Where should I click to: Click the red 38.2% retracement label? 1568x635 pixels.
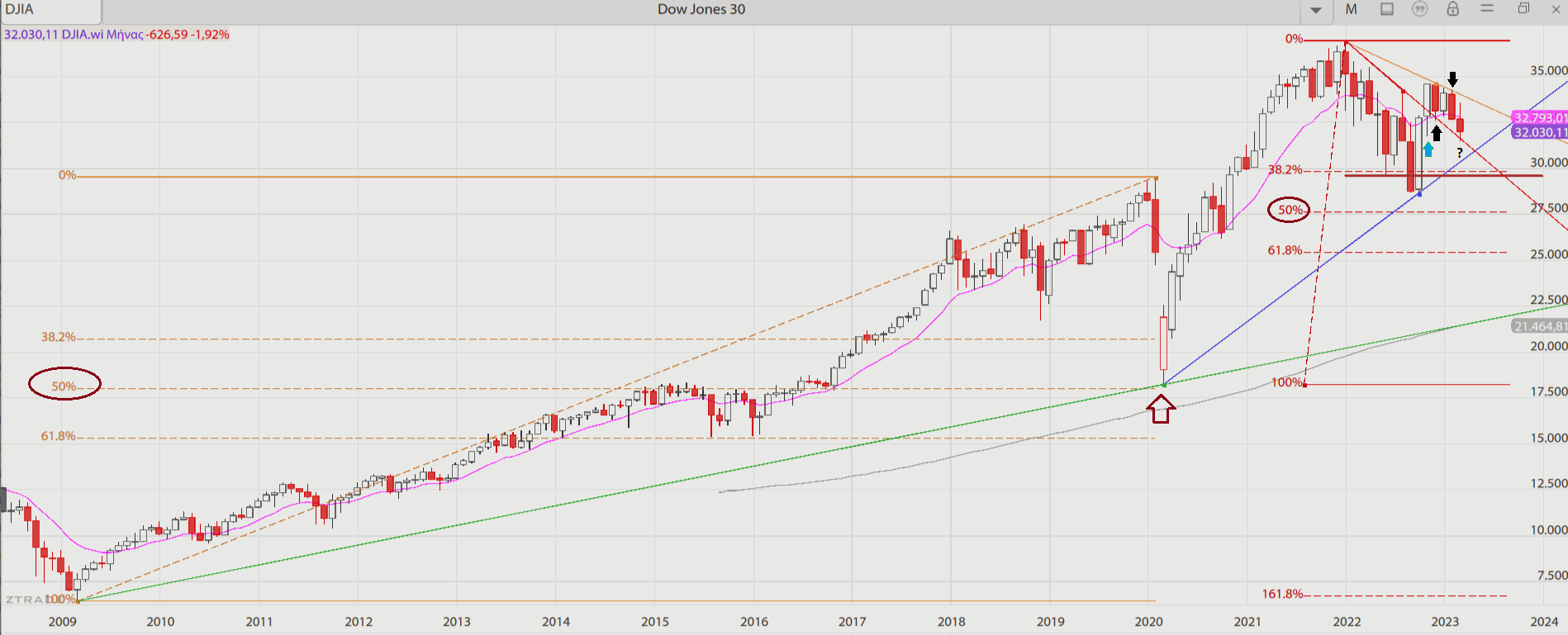point(1285,169)
